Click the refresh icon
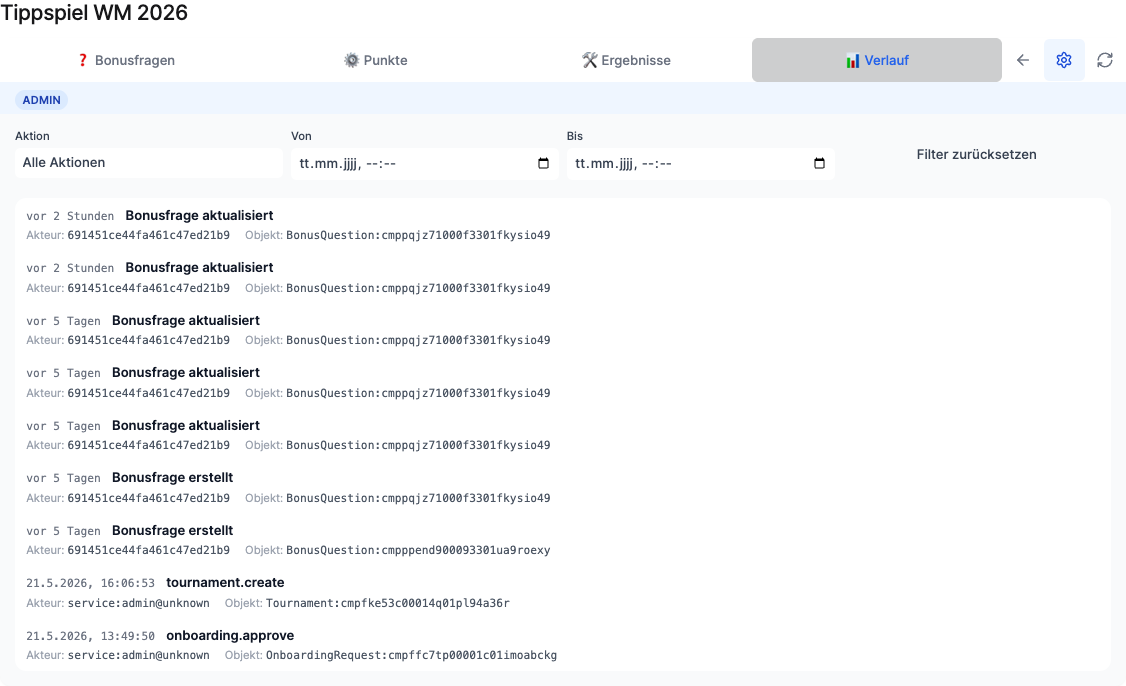This screenshot has height=686, width=1126. tap(1105, 60)
